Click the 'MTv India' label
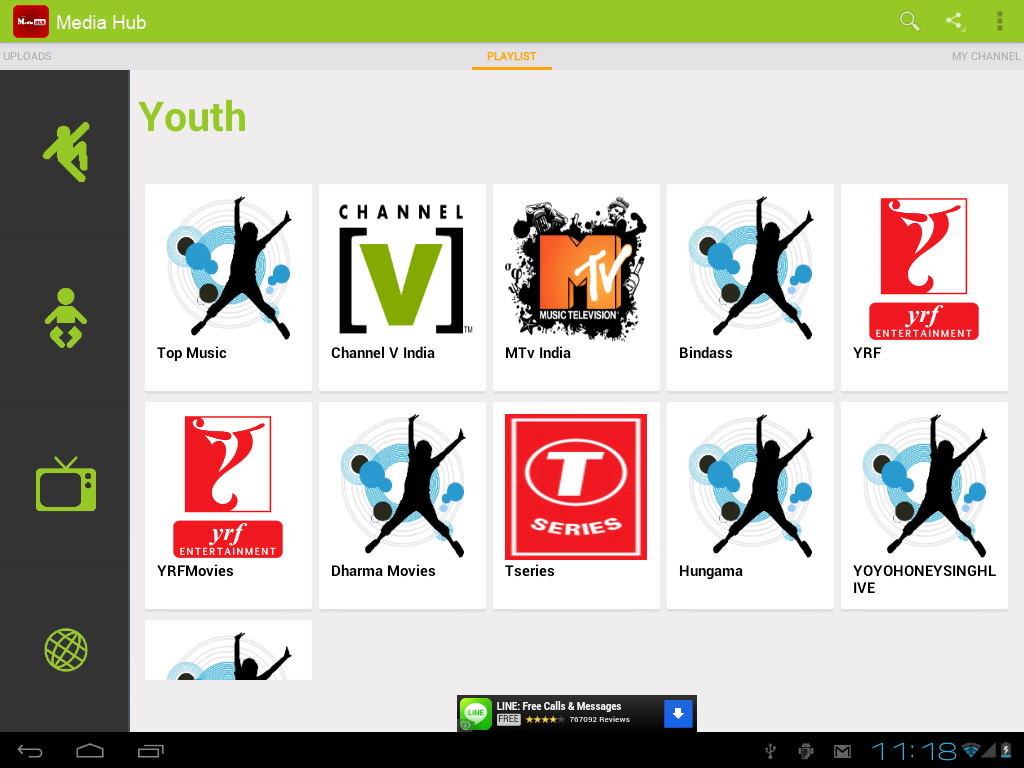The width and height of the screenshot is (1024, 768). [537, 353]
